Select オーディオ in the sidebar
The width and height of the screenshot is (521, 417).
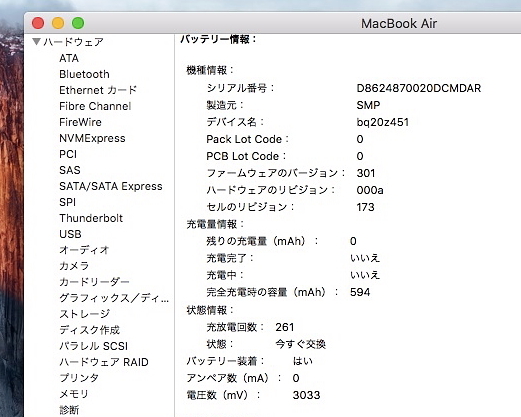pos(84,250)
